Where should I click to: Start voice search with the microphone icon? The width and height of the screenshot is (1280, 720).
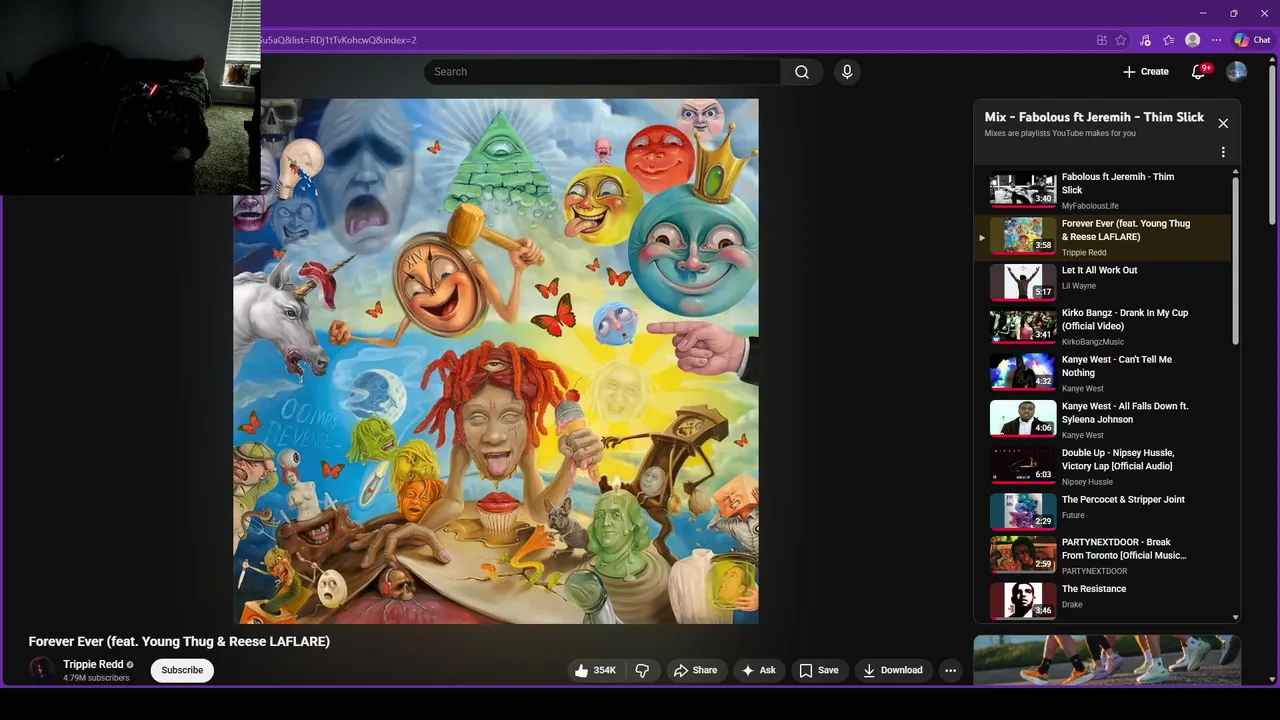tap(847, 72)
